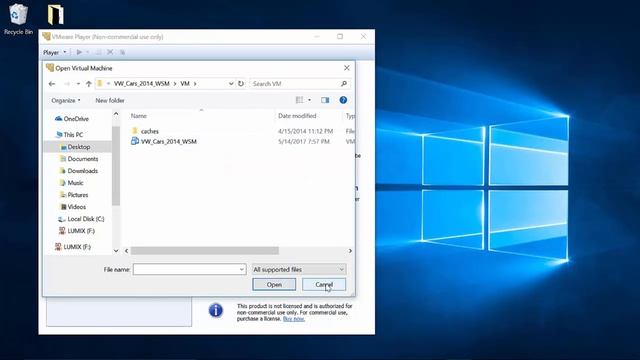640x360 pixels.
Task: Go back using the back arrow
Action: (52, 84)
